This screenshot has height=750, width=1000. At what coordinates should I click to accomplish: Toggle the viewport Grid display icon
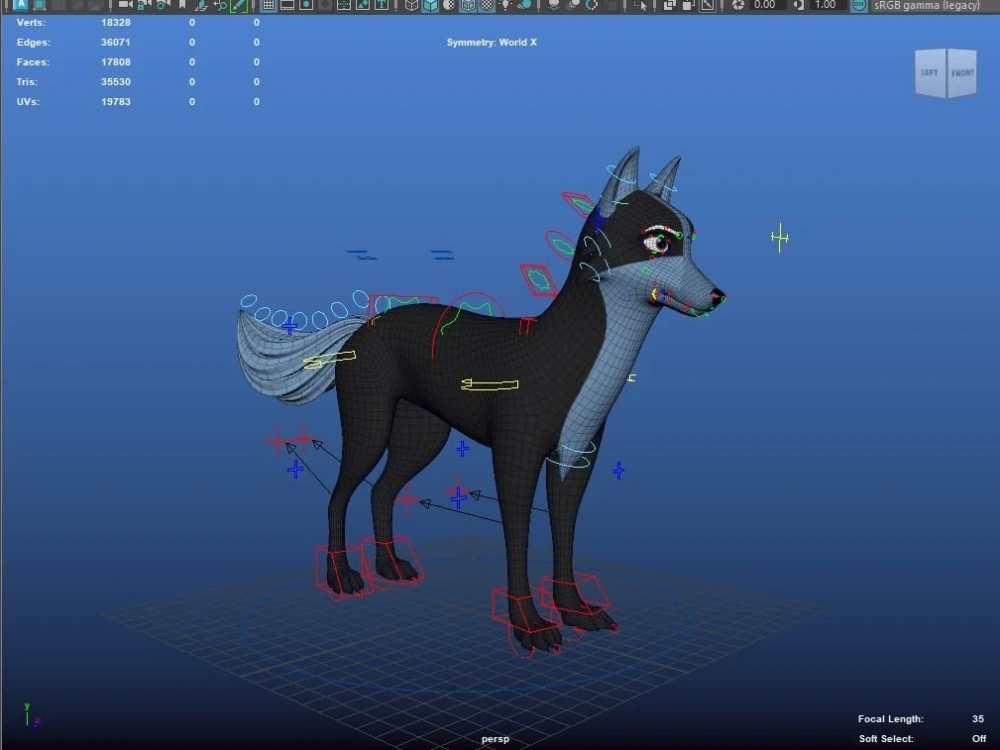[268, 4]
